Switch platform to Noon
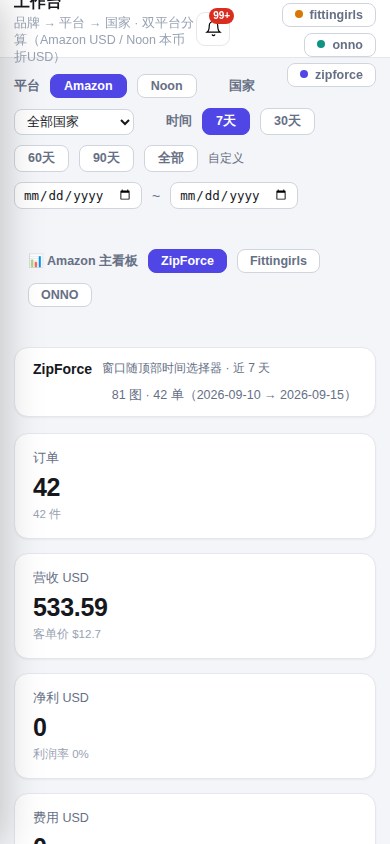 (x=167, y=86)
